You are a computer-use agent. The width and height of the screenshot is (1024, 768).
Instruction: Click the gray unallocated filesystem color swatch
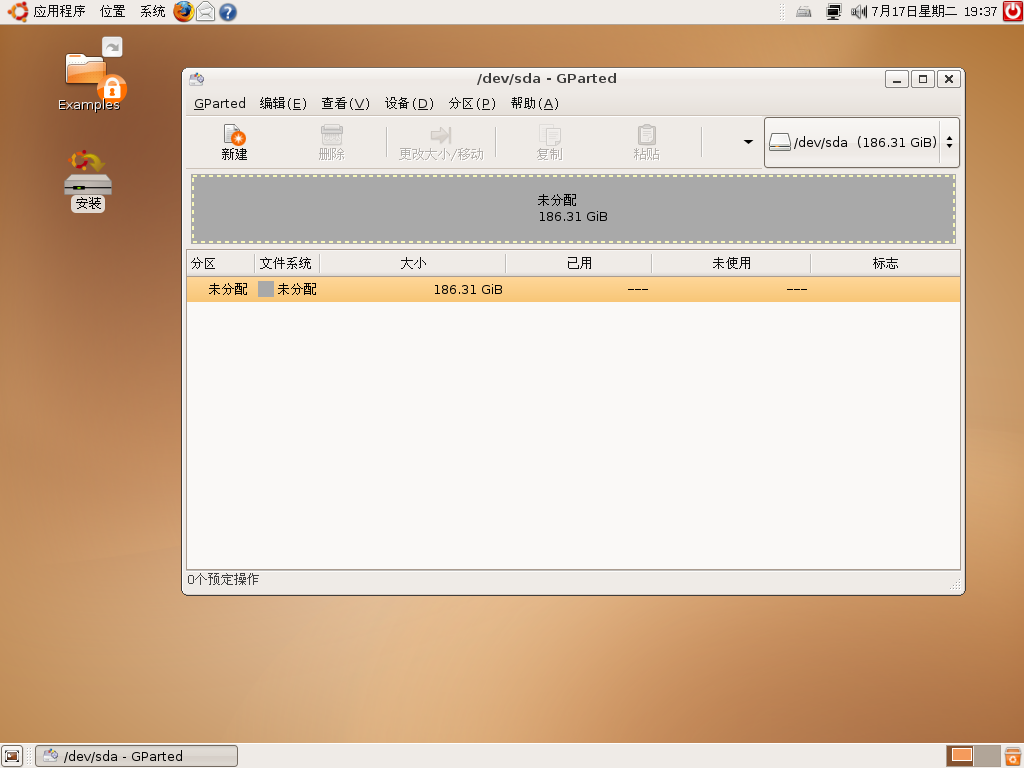point(266,289)
